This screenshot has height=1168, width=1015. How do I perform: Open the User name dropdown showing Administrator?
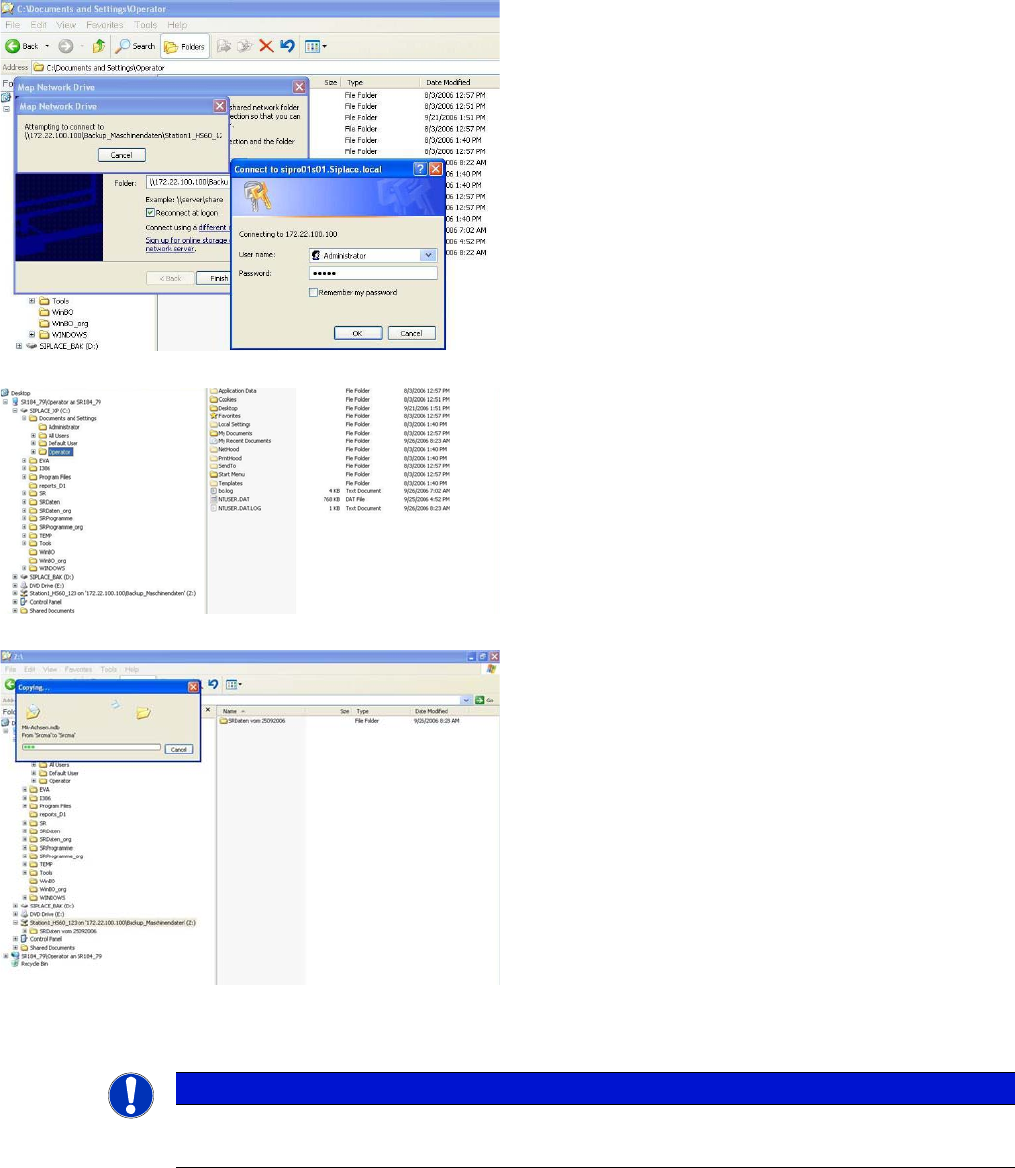point(428,256)
